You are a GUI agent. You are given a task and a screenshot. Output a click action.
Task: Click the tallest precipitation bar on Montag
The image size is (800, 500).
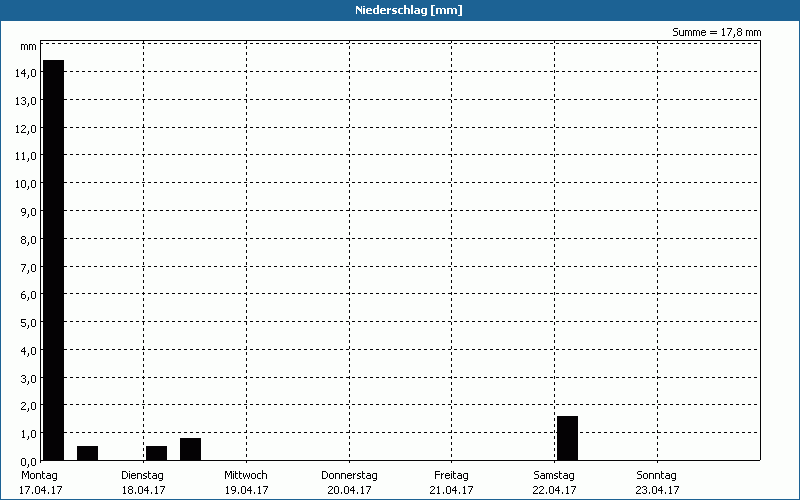coord(54,260)
